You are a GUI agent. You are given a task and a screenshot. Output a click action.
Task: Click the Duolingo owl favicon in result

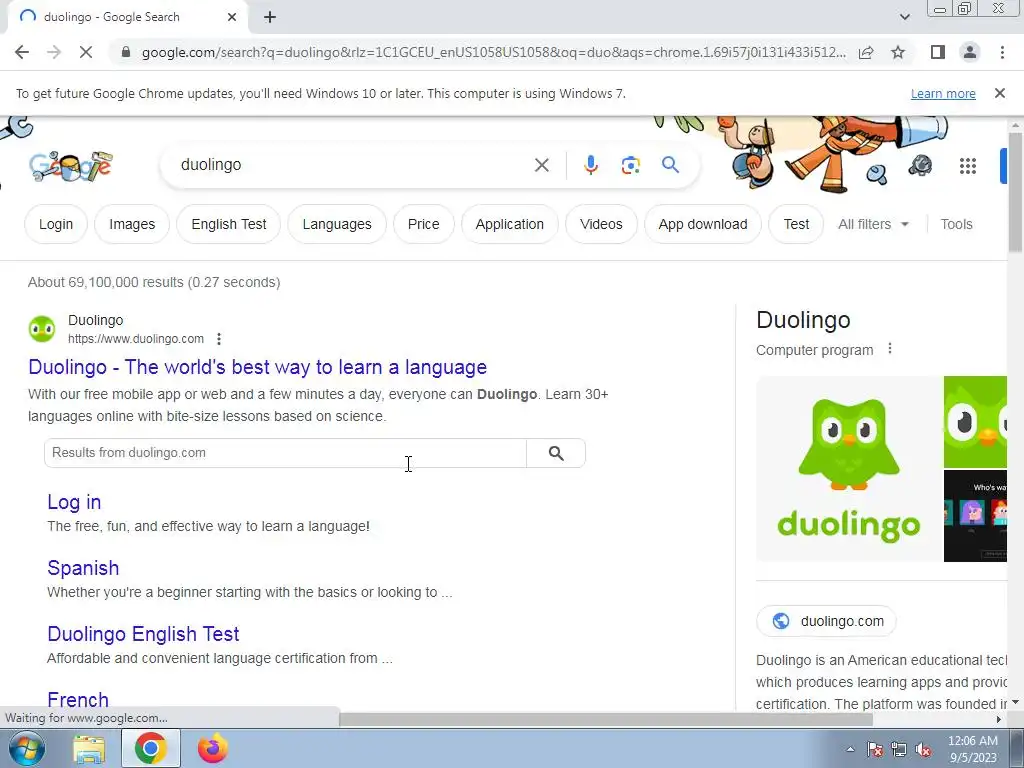tap(42, 328)
